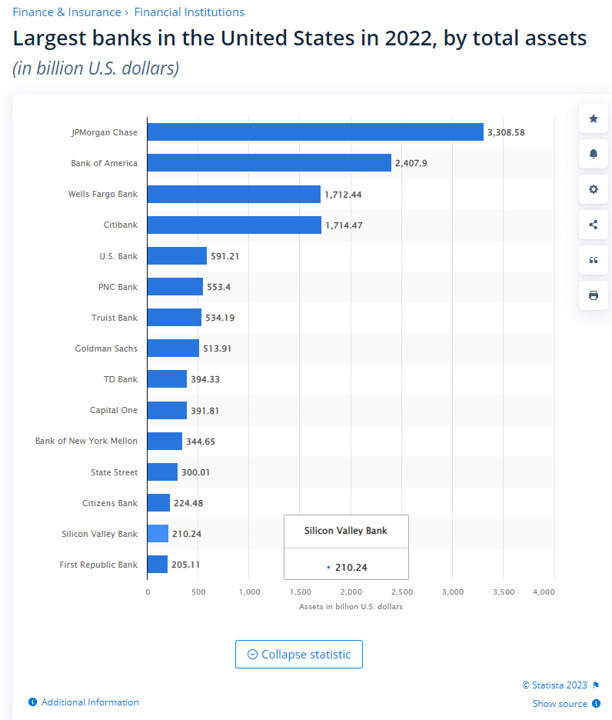Open the gear settings icon
This screenshot has height=720, width=612.
click(593, 189)
